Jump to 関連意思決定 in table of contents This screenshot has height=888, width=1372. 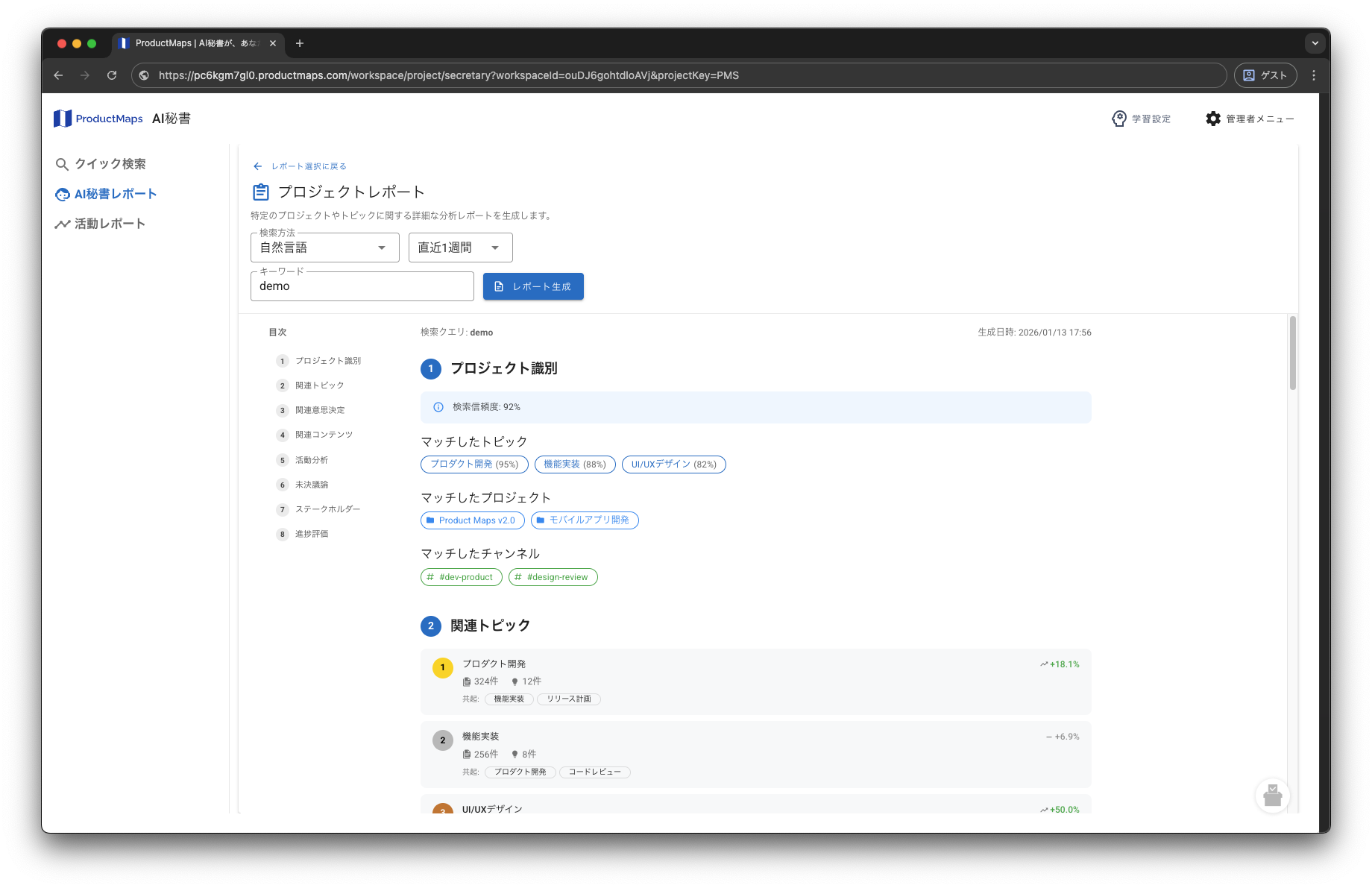coord(319,410)
